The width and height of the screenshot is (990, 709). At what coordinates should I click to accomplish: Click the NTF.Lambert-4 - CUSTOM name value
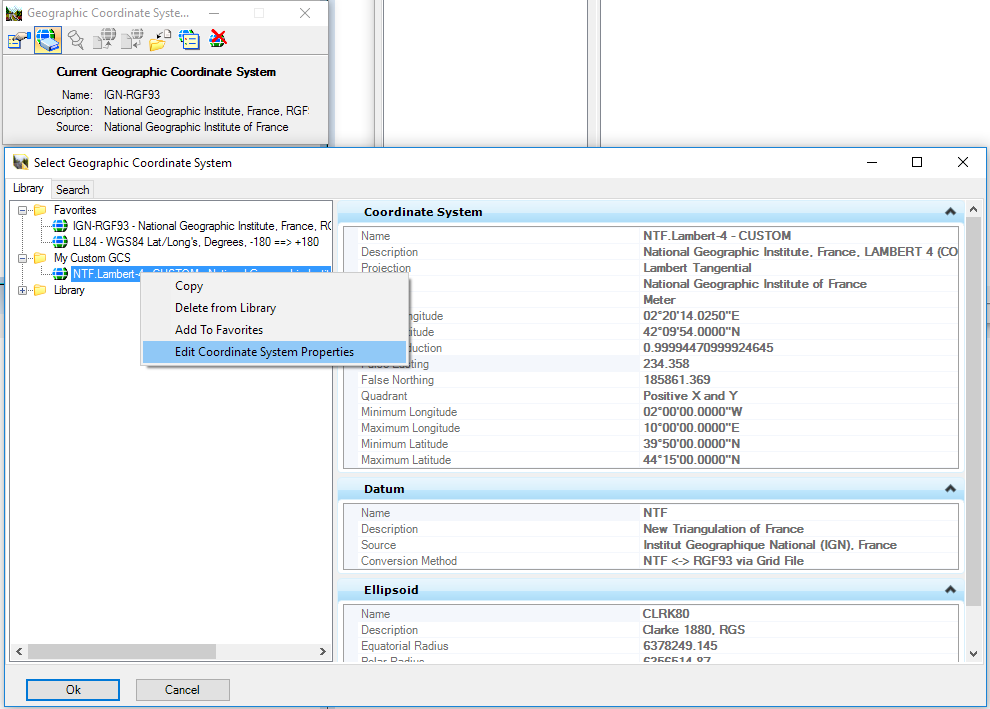pyautogui.click(x=717, y=235)
